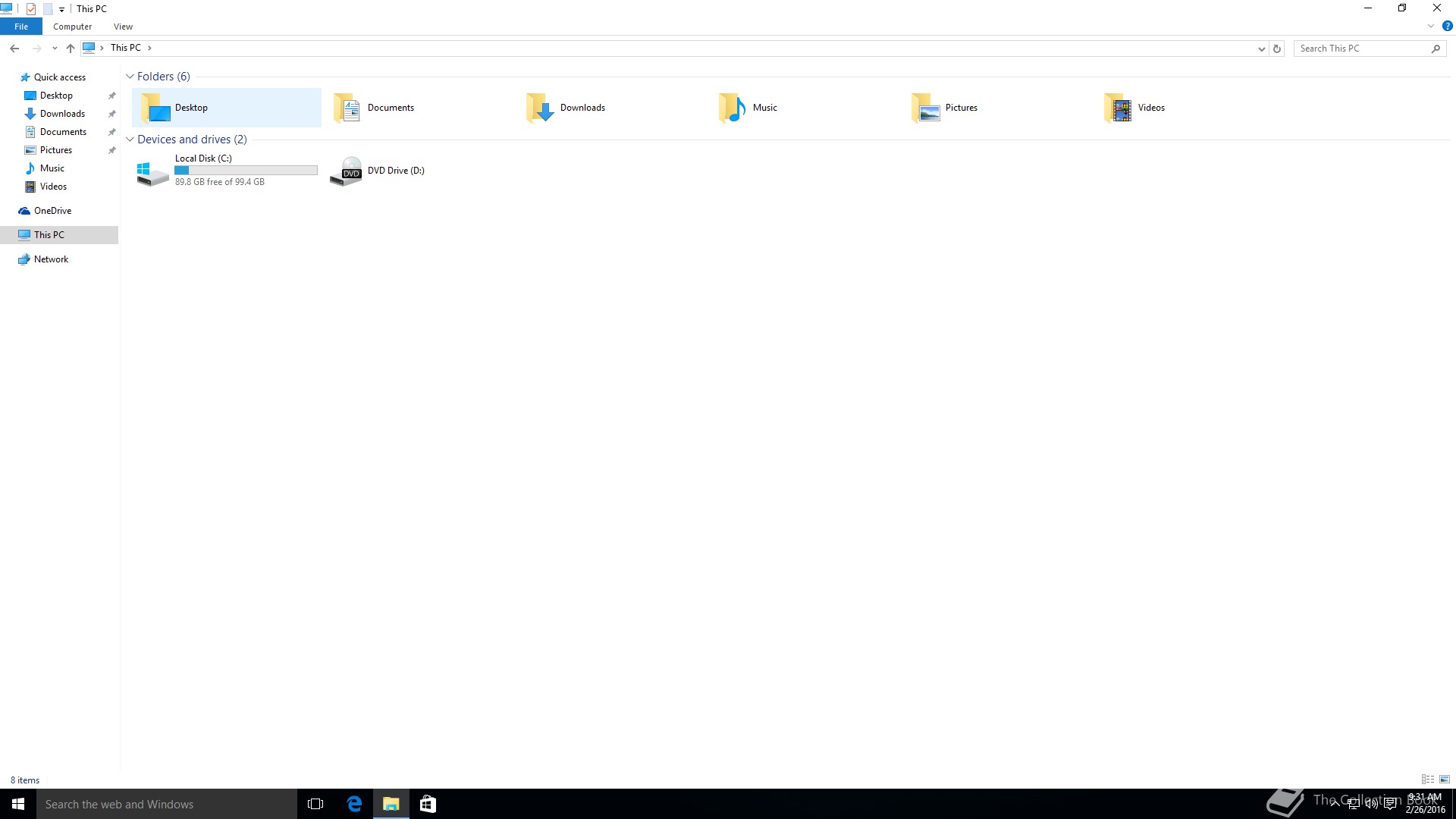Go back using the Back arrow

[14, 48]
